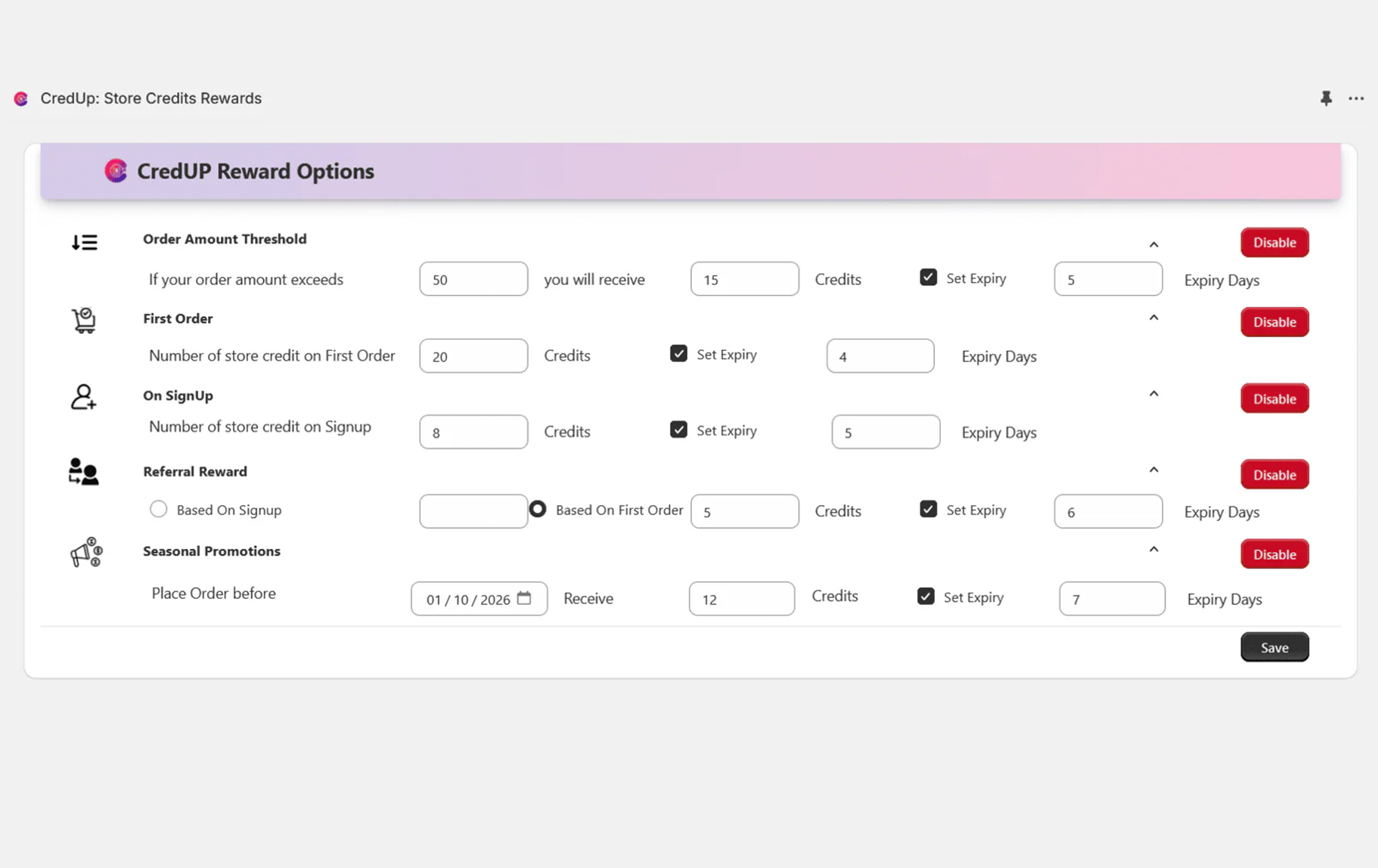Click the empty Based On Signup credits field
Screen dimensions: 1378x868
[473, 511]
